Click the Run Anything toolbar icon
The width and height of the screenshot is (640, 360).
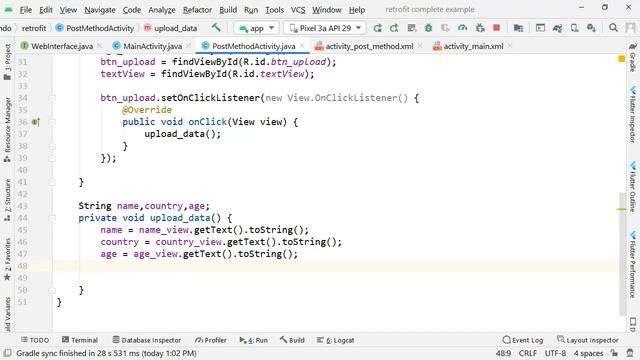point(540,28)
